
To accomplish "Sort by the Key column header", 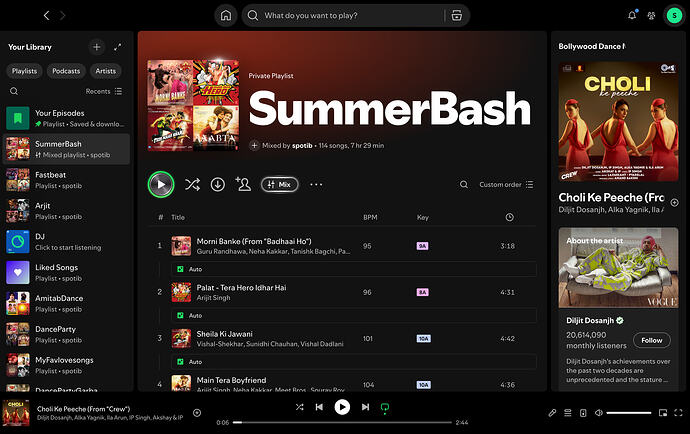I will [x=422, y=217].
